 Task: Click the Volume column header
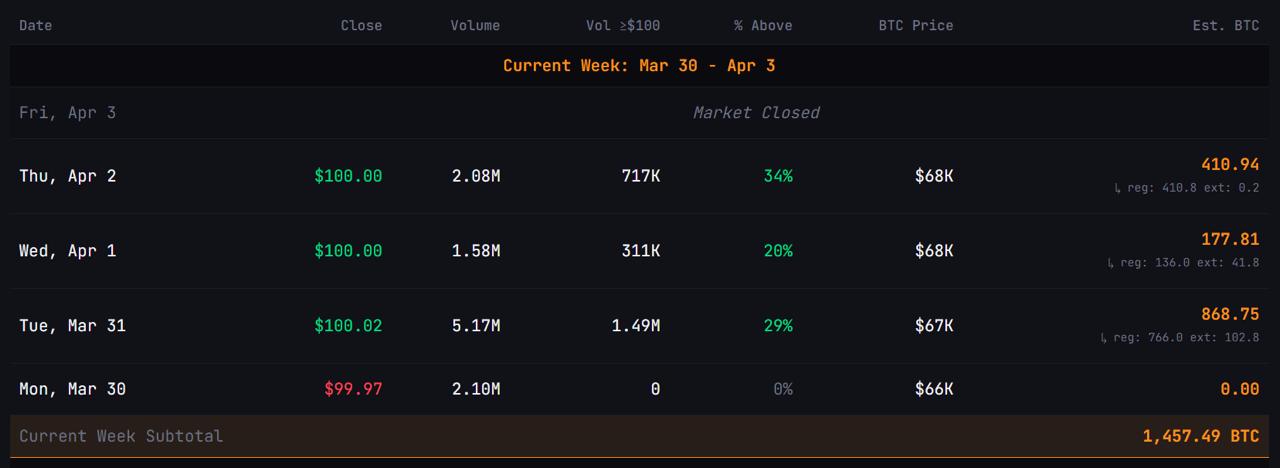point(475,25)
